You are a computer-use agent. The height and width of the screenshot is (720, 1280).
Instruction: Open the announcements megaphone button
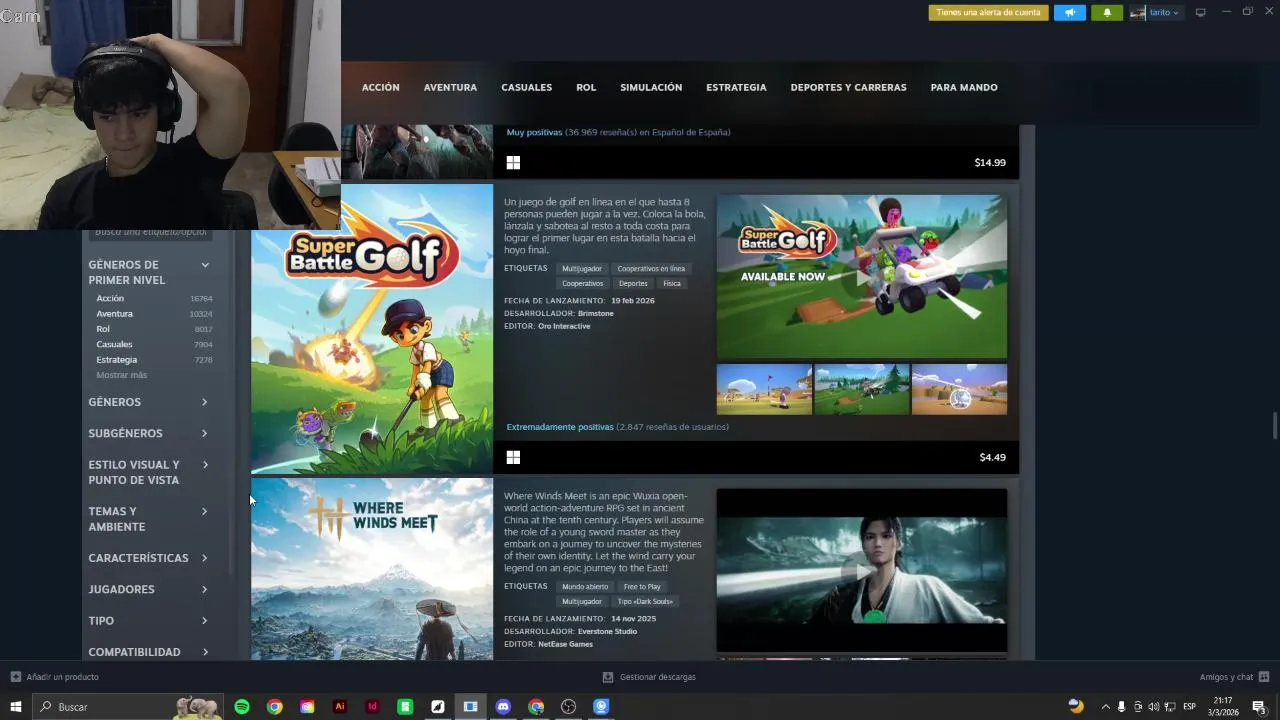(x=1069, y=13)
